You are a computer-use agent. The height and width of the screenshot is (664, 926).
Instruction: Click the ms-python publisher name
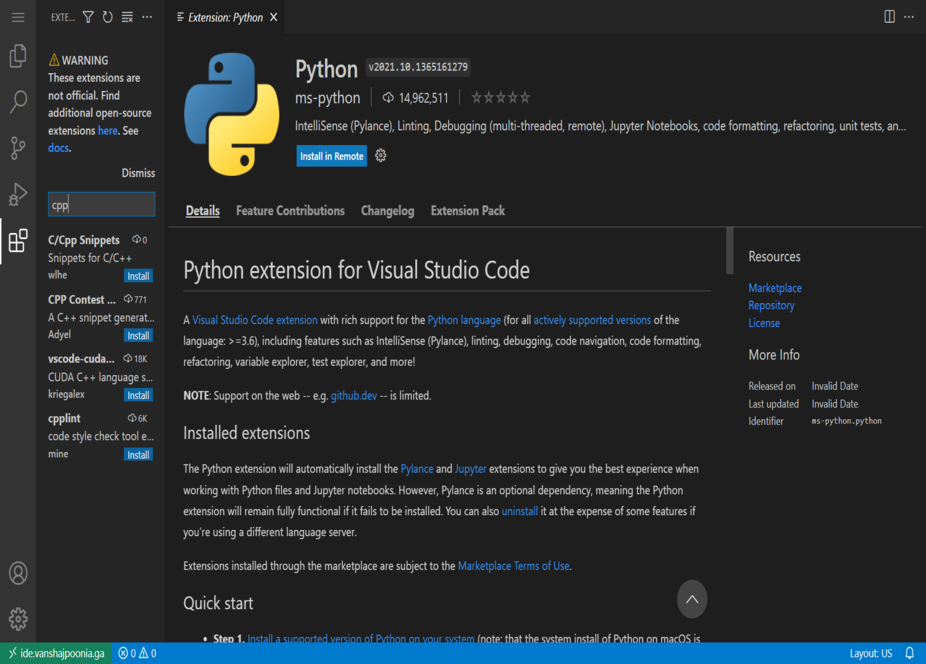point(327,97)
